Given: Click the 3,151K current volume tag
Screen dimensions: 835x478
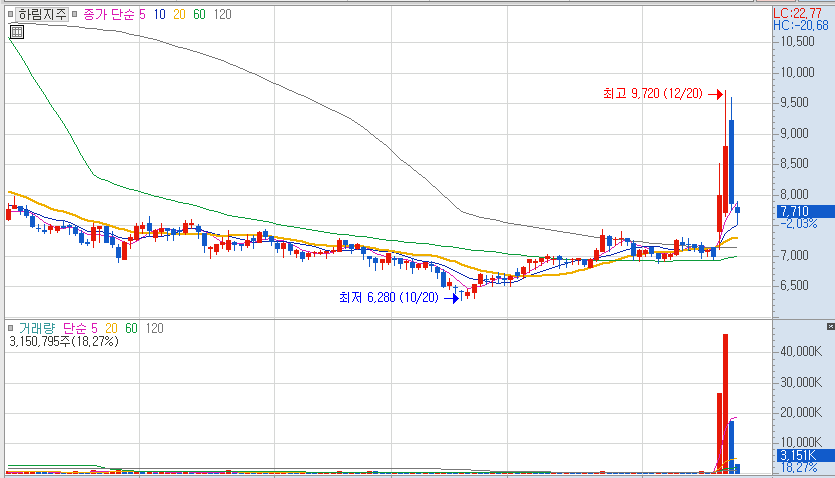Looking at the screenshot, I should (x=806, y=456).
